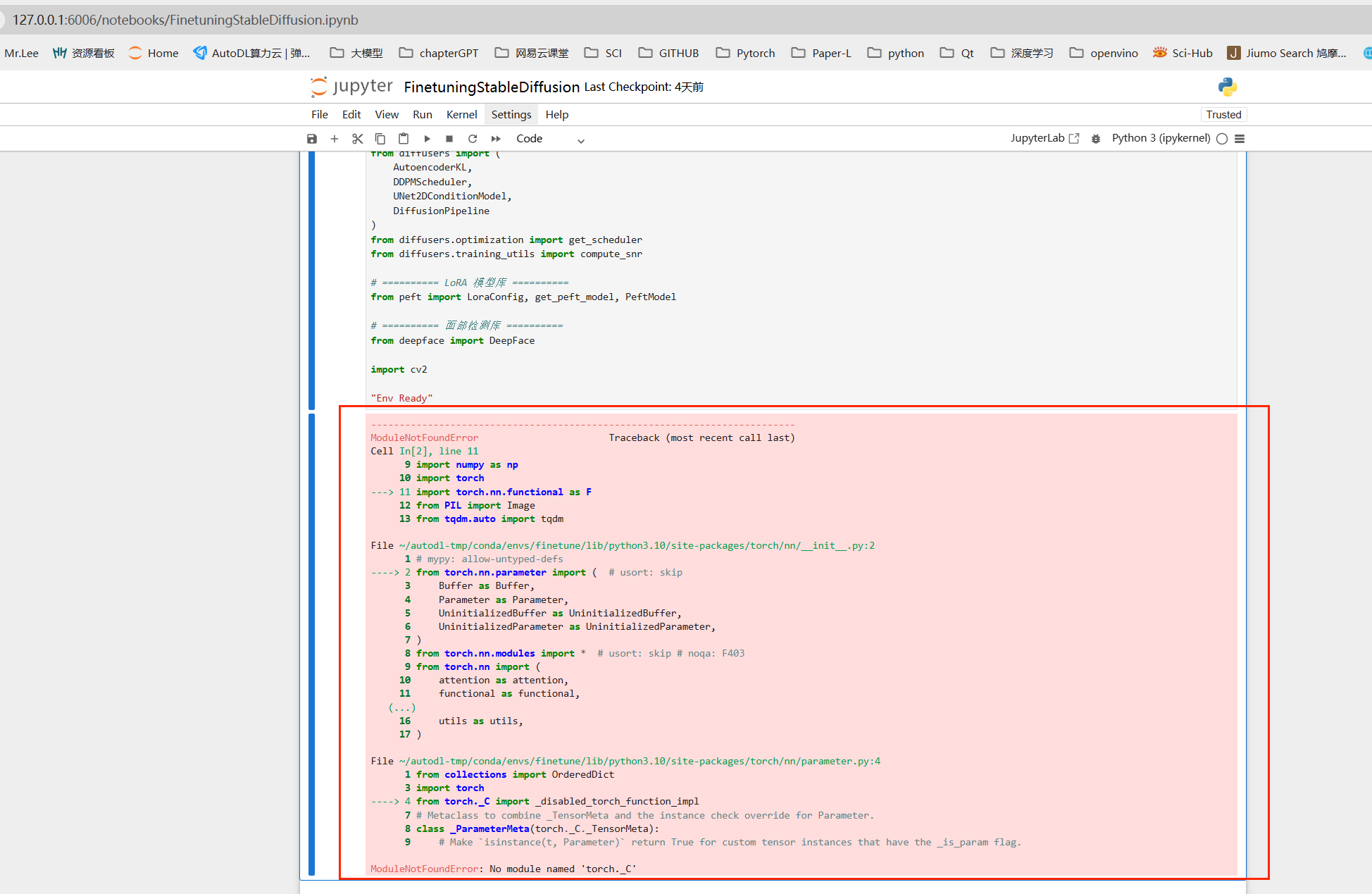Viewport: 1372px width, 894px height.
Task: Restart the kernel with refresh icon
Action: pos(473,139)
